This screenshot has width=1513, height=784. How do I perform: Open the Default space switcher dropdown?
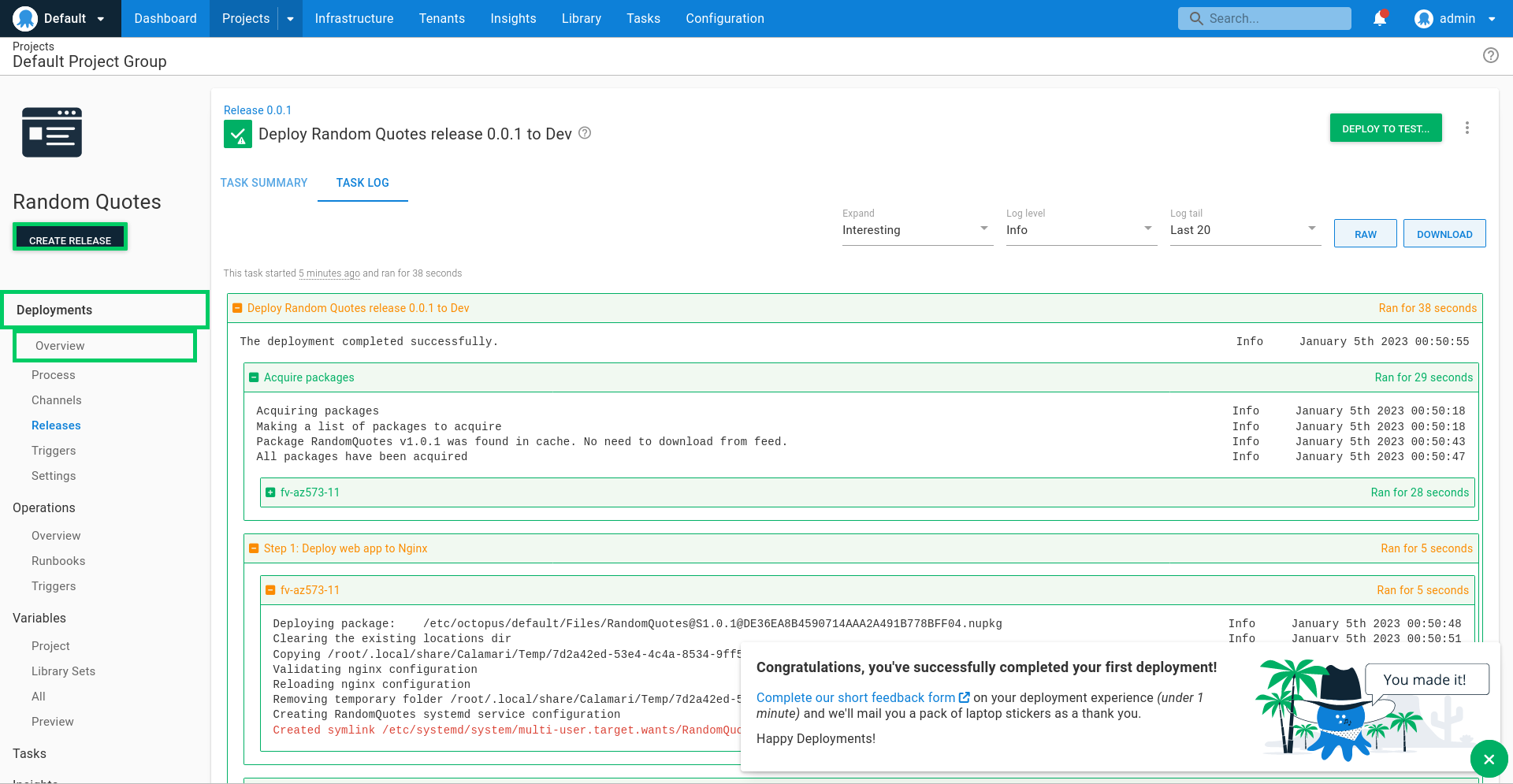click(101, 19)
